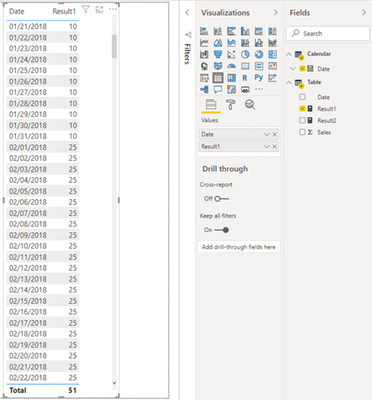Collapse the Calendar table in Fields

click(289, 54)
